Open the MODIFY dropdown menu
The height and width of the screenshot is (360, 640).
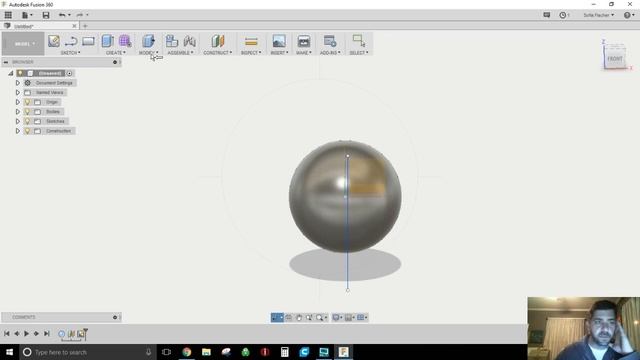(x=148, y=53)
